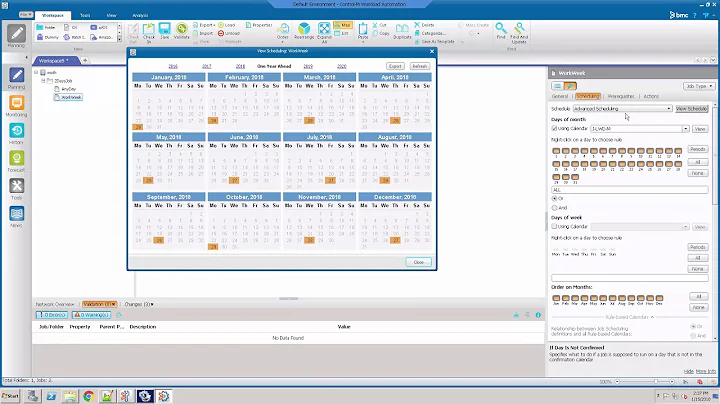The width and height of the screenshot is (720, 404).
Task: Select the Or radio for Rule-based Calendars relationship
Action: point(693,326)
